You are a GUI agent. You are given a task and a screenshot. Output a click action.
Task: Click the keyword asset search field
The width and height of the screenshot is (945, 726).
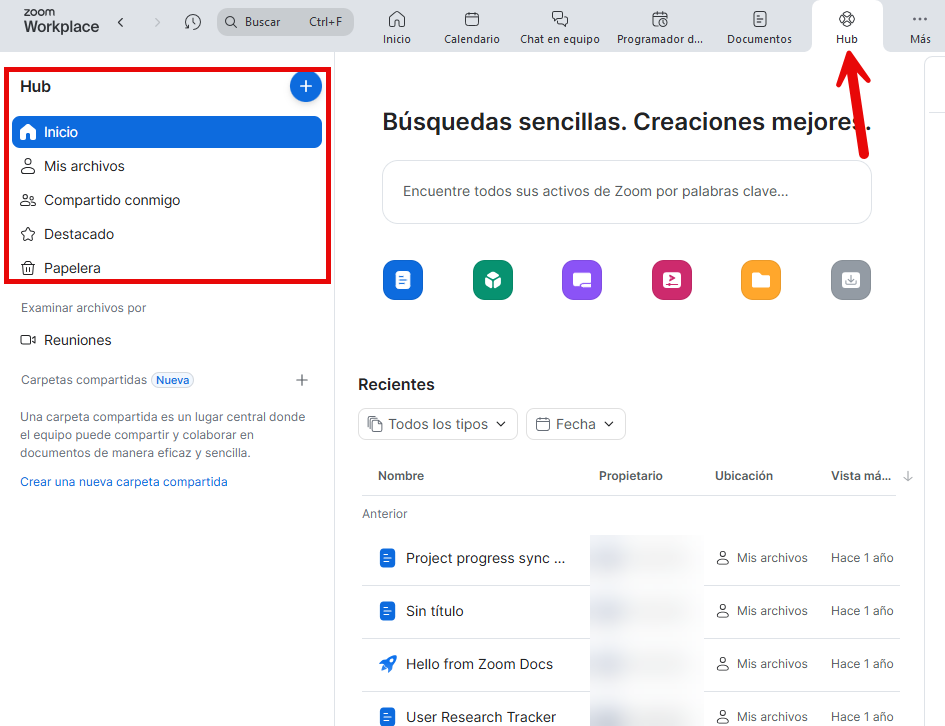(x=626, y=191)
